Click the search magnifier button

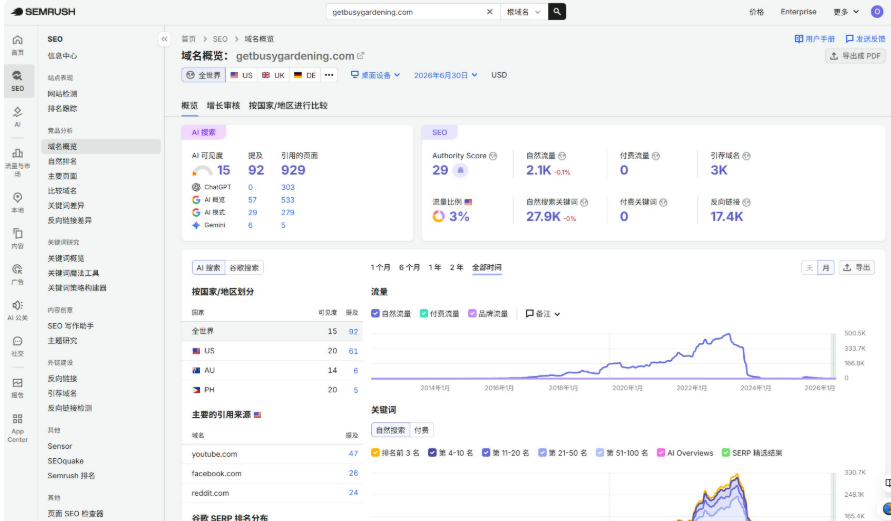pyautogui.click(x=557, y=11)
